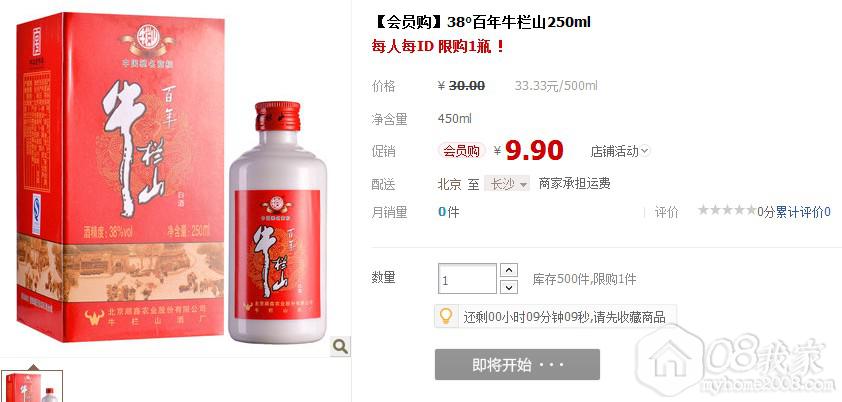Select the product thumbnail below main image
The width and height of the screenshot is (842, 402).
(32, 386)
